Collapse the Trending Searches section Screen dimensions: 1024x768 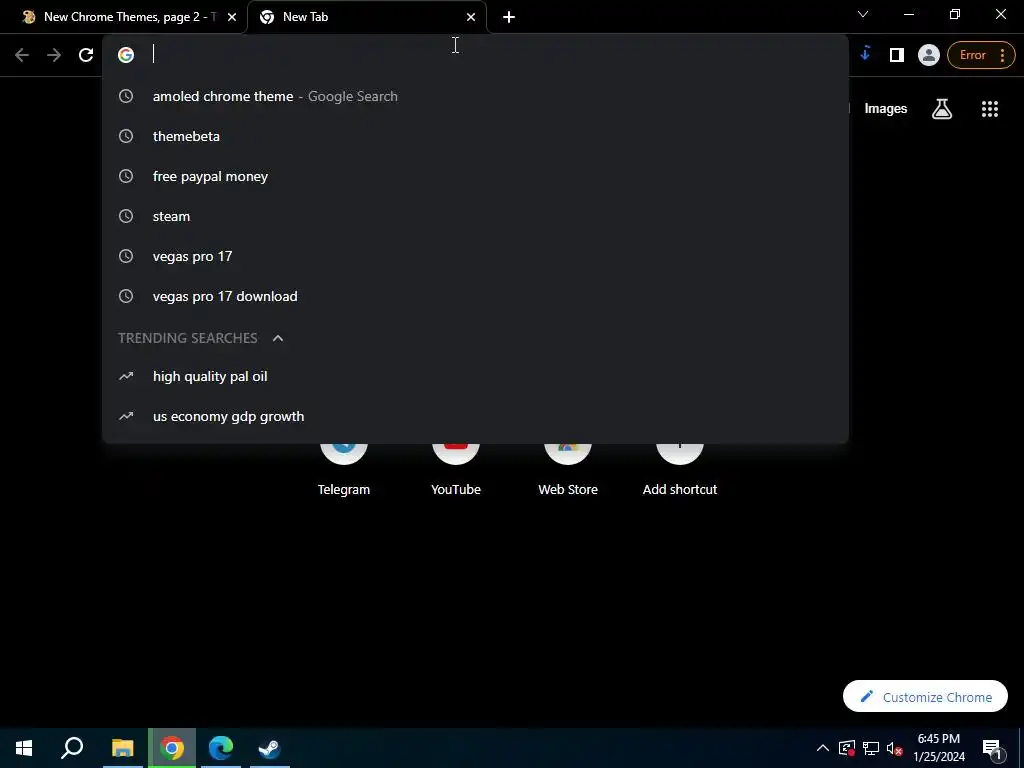278,338
